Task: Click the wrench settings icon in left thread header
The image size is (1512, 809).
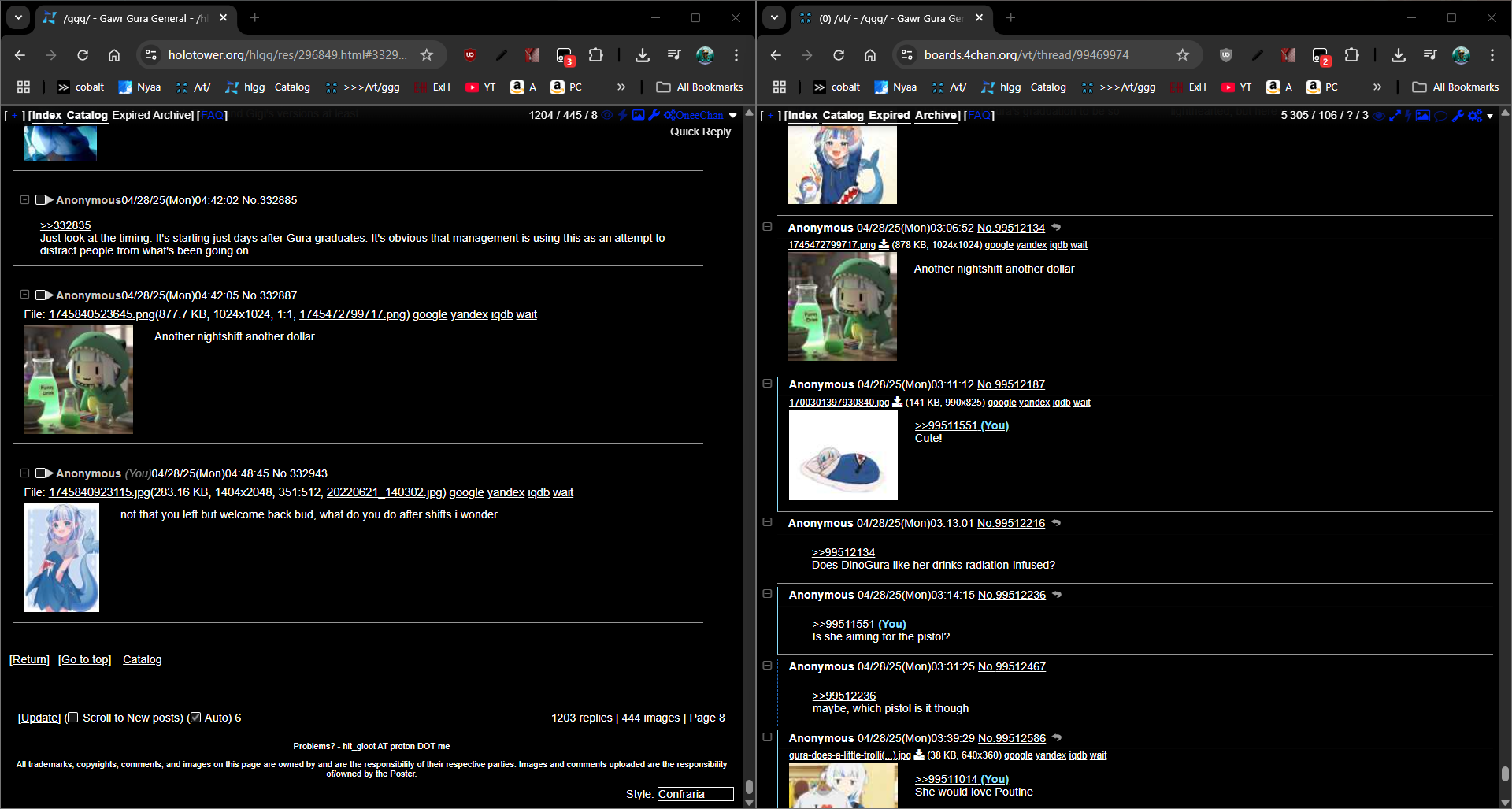Action: coord(654,115)
